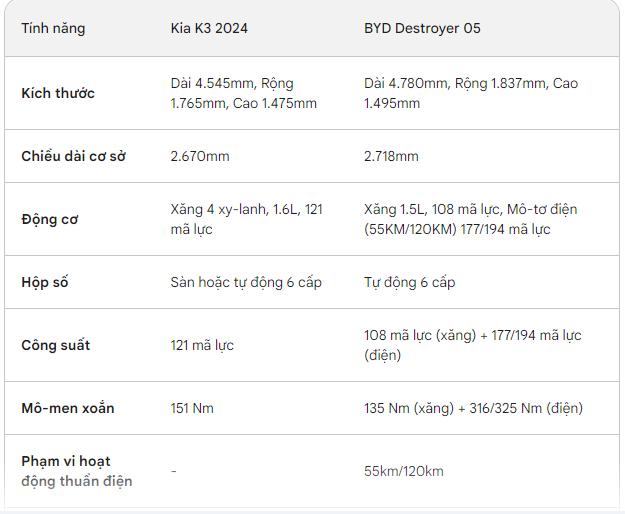
Task: Click the 'Kích thước' row label
Action: (x=58, y=93)
